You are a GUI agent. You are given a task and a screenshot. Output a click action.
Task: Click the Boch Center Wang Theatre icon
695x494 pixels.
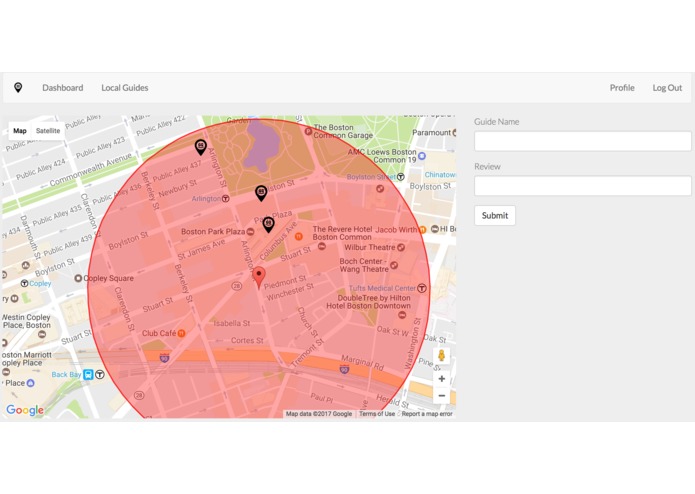(x=394, y=265)
